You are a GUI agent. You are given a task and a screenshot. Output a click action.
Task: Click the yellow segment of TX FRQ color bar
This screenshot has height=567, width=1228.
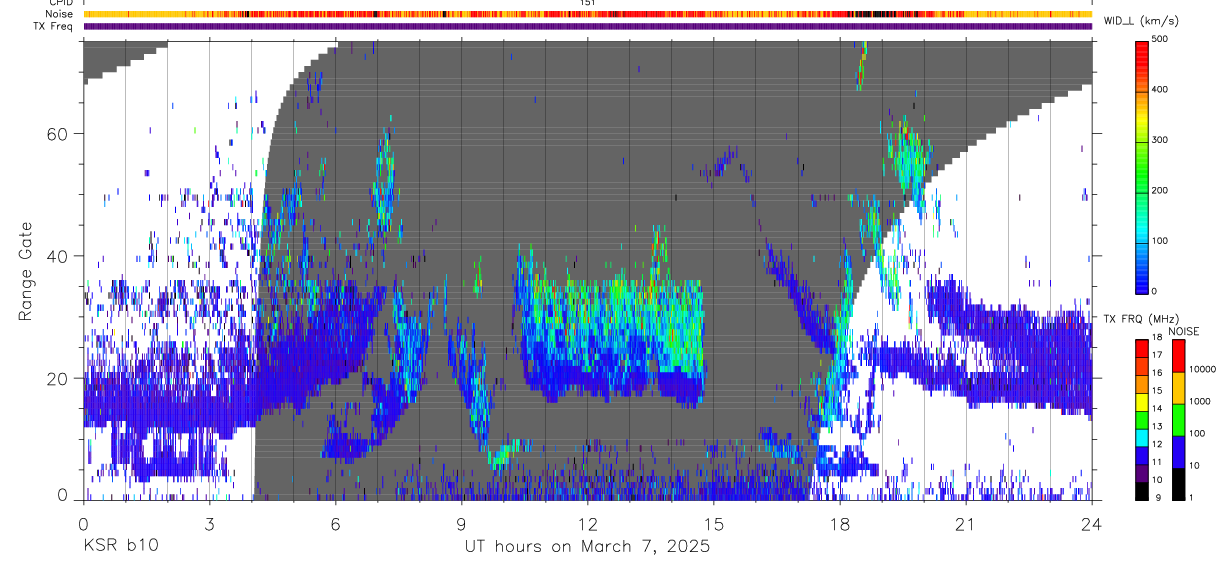pos(1142,402)
